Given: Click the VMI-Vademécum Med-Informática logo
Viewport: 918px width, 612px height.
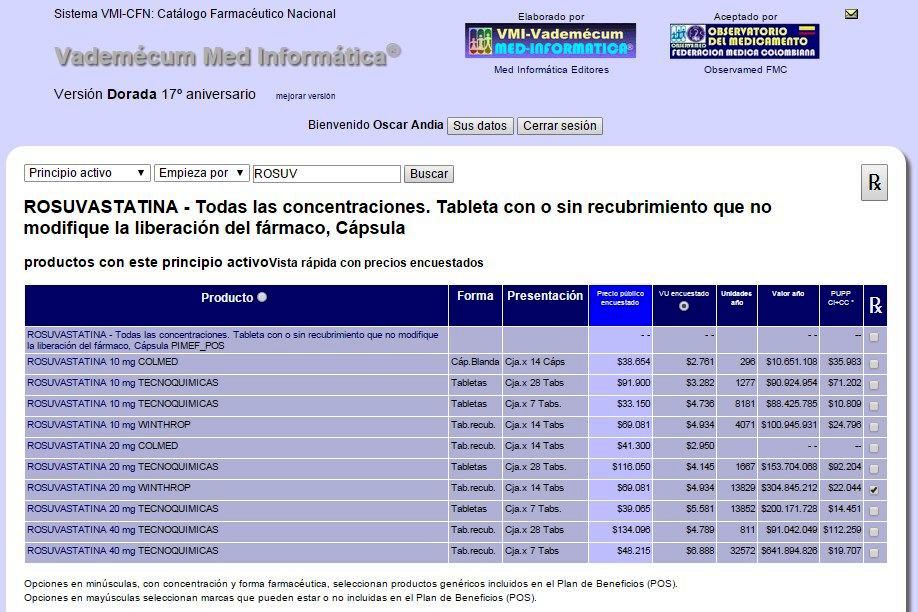Looking at the screenshot, I should coord(550,40).
